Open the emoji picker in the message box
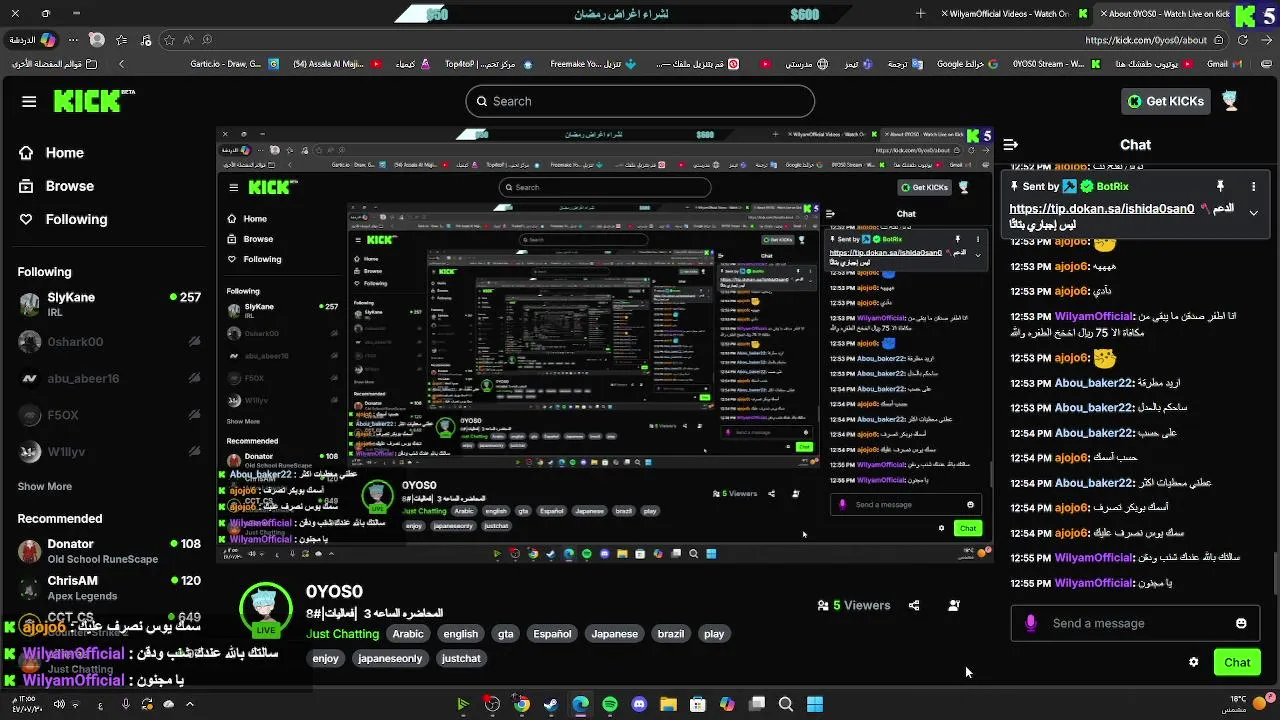 coord(1241,623)
